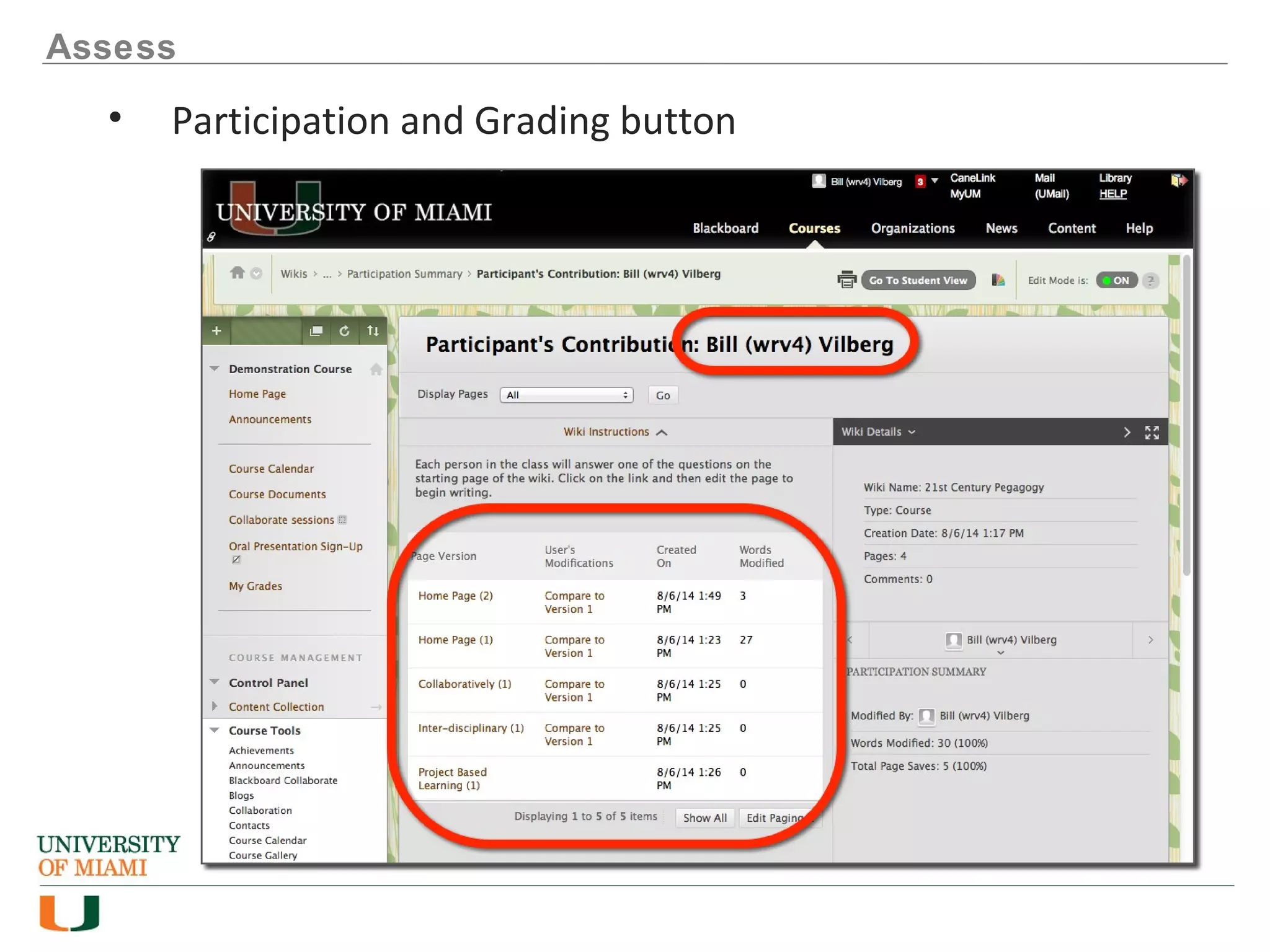This screenshot has height=952, width=1270.
Task: Compare Collaboratively (1) to Version 1
Action: (x=574, y=690)
